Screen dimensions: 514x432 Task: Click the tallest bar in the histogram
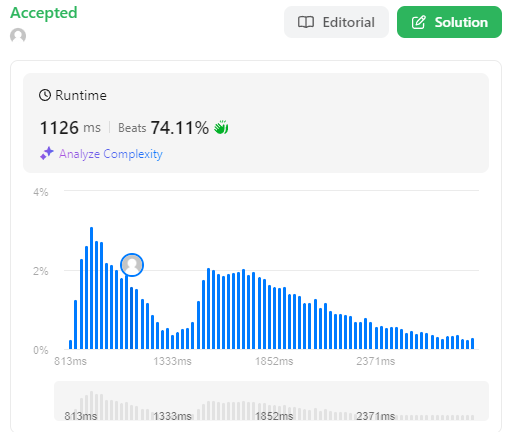(x=91, y=288)
